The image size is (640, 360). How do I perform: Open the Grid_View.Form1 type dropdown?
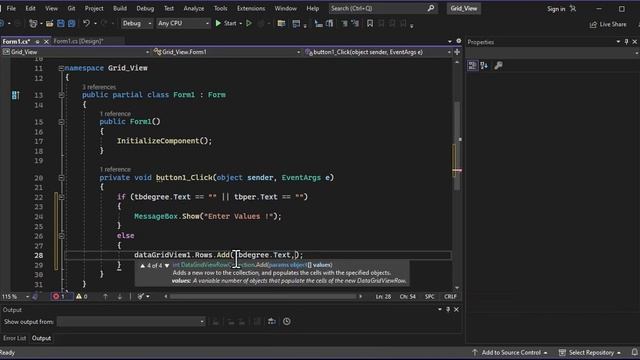click(227, 52)
